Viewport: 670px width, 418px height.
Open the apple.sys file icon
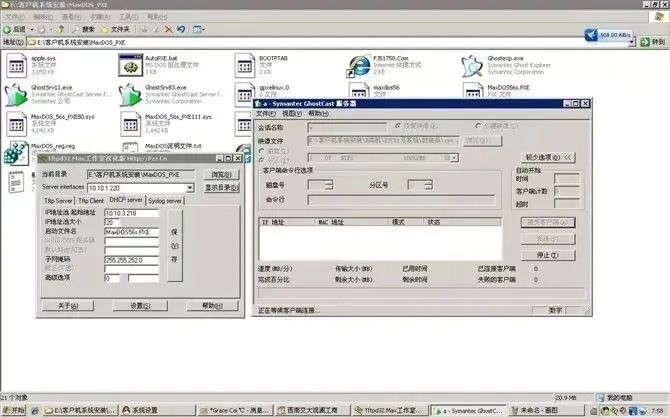pos(16,65)
